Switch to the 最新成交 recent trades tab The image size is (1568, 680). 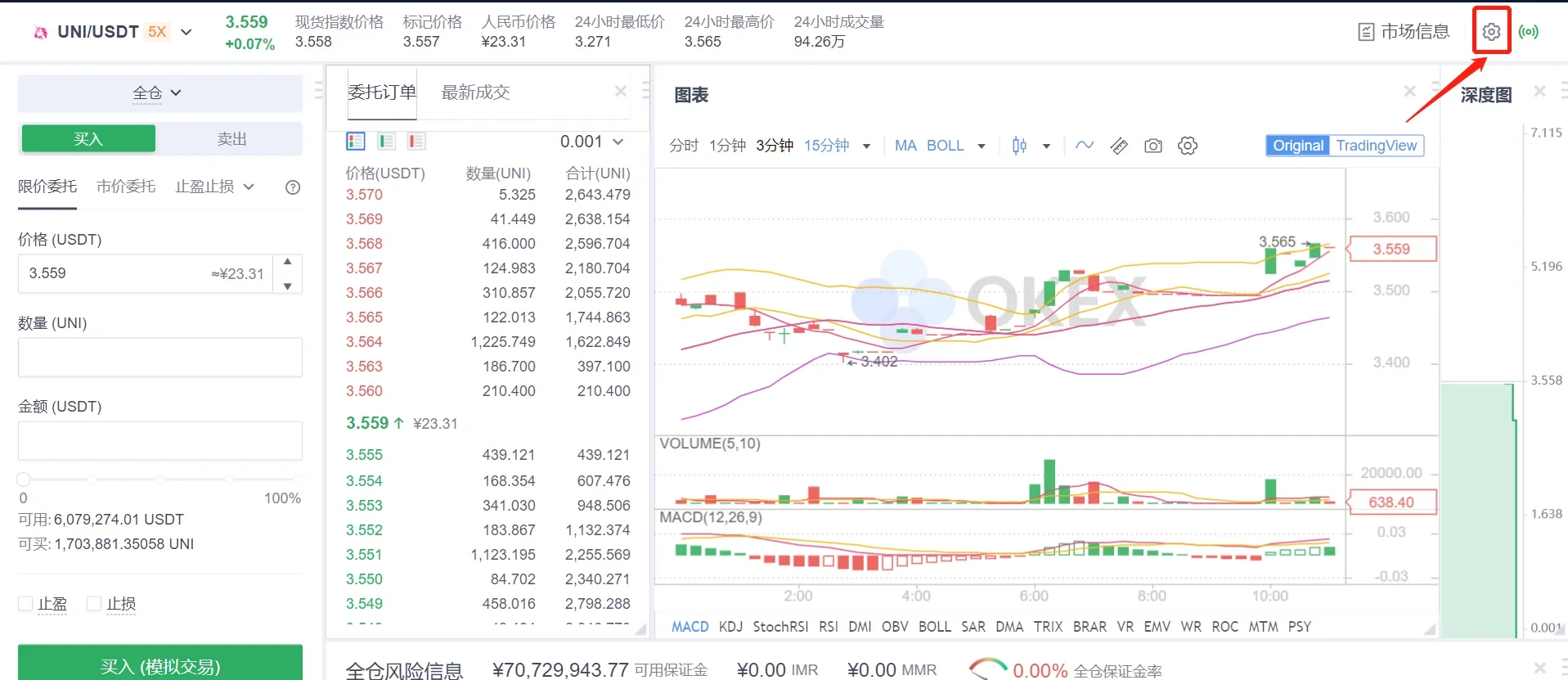(475, 92)
